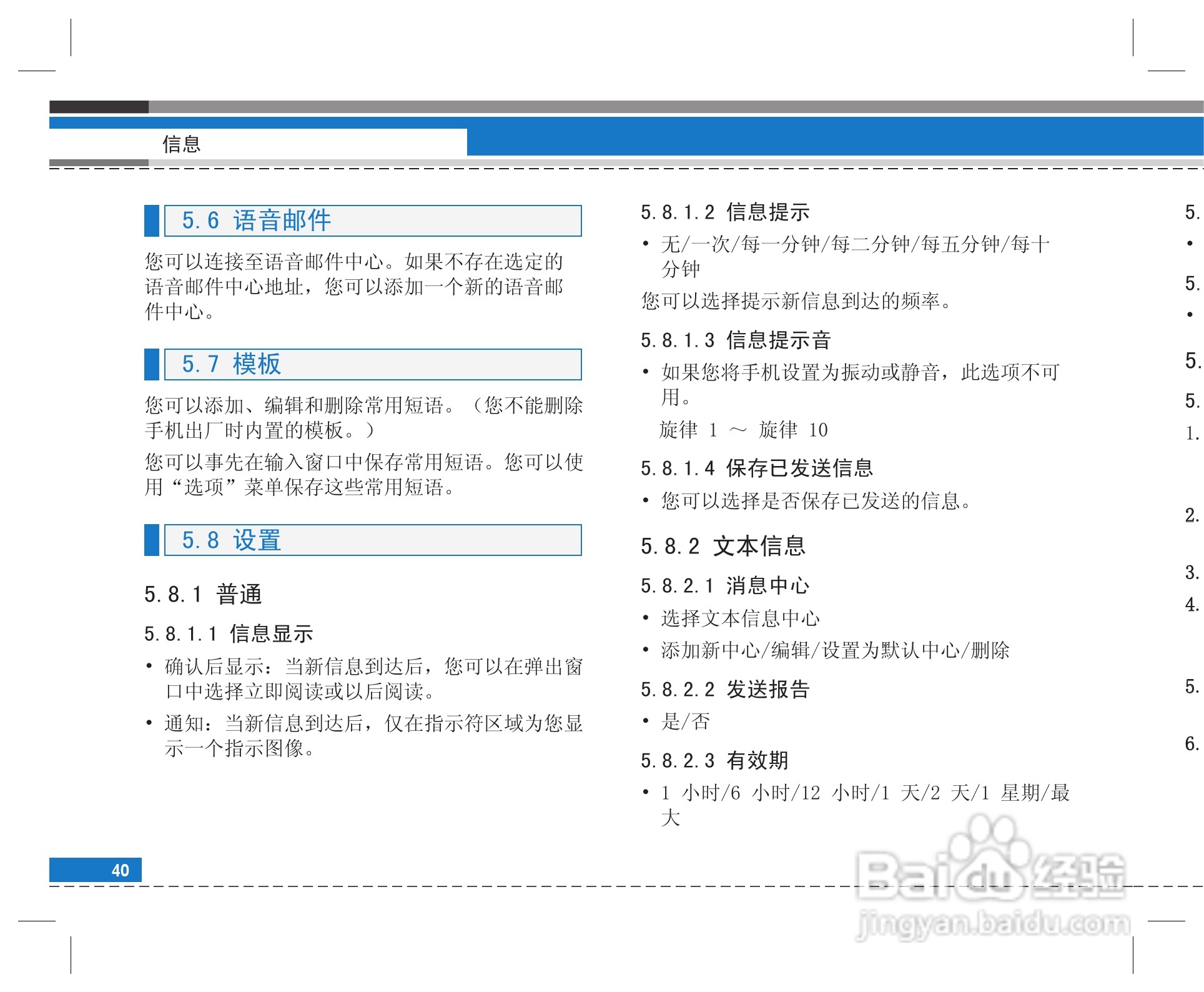Click the blue marker beside 5.8 设置

click(151, 540)
